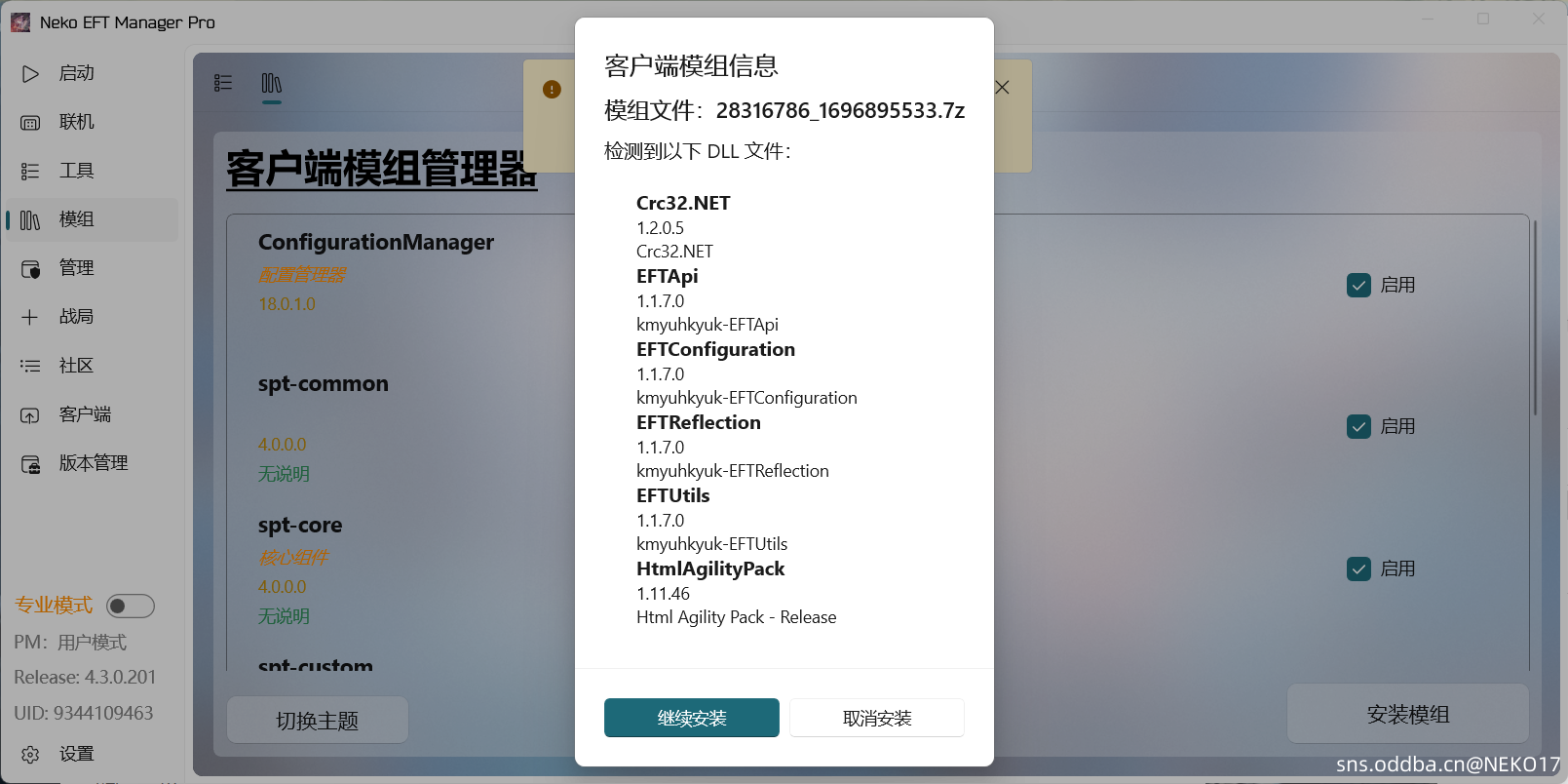1568x784 pixels.
Task: Switch to list view tab icon
Action: [223, 83]
